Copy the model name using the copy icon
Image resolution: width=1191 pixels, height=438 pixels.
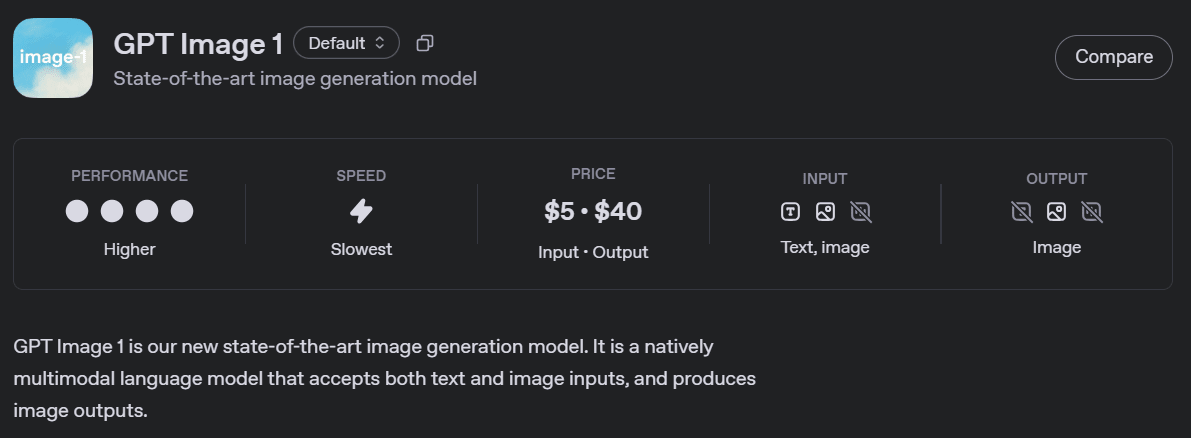tap(425, 43)
